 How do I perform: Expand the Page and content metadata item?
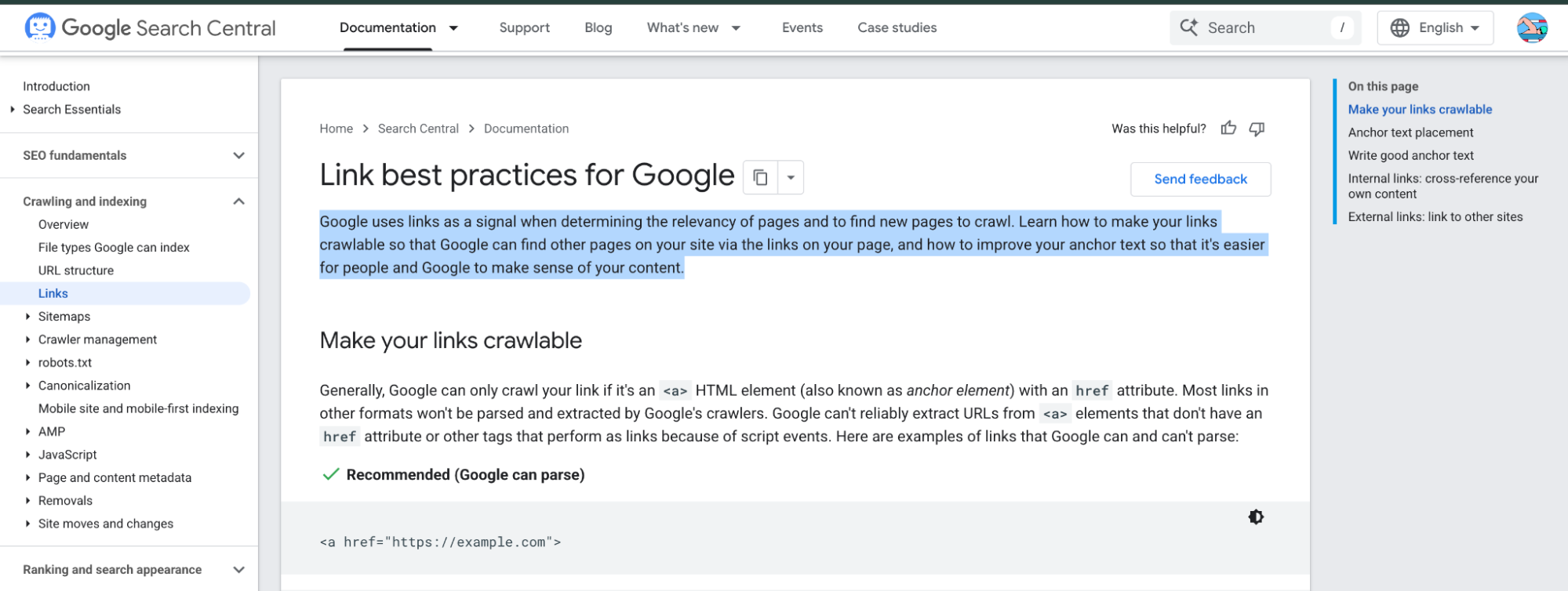coord(28,478)
